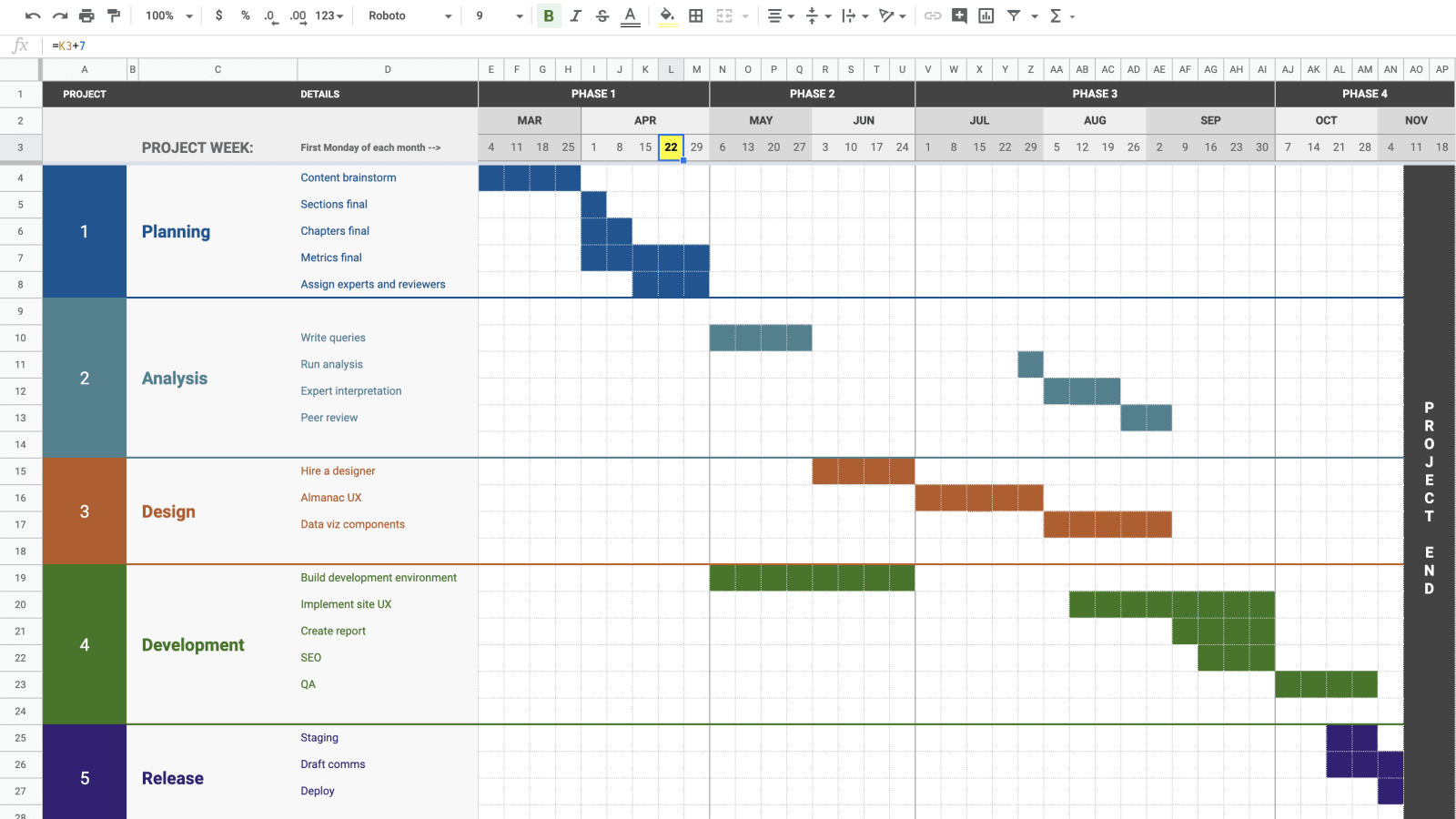Screen dimensions: 1456x819
Task: Open horizontal align dropdown
Action: [x=781, y=15]
